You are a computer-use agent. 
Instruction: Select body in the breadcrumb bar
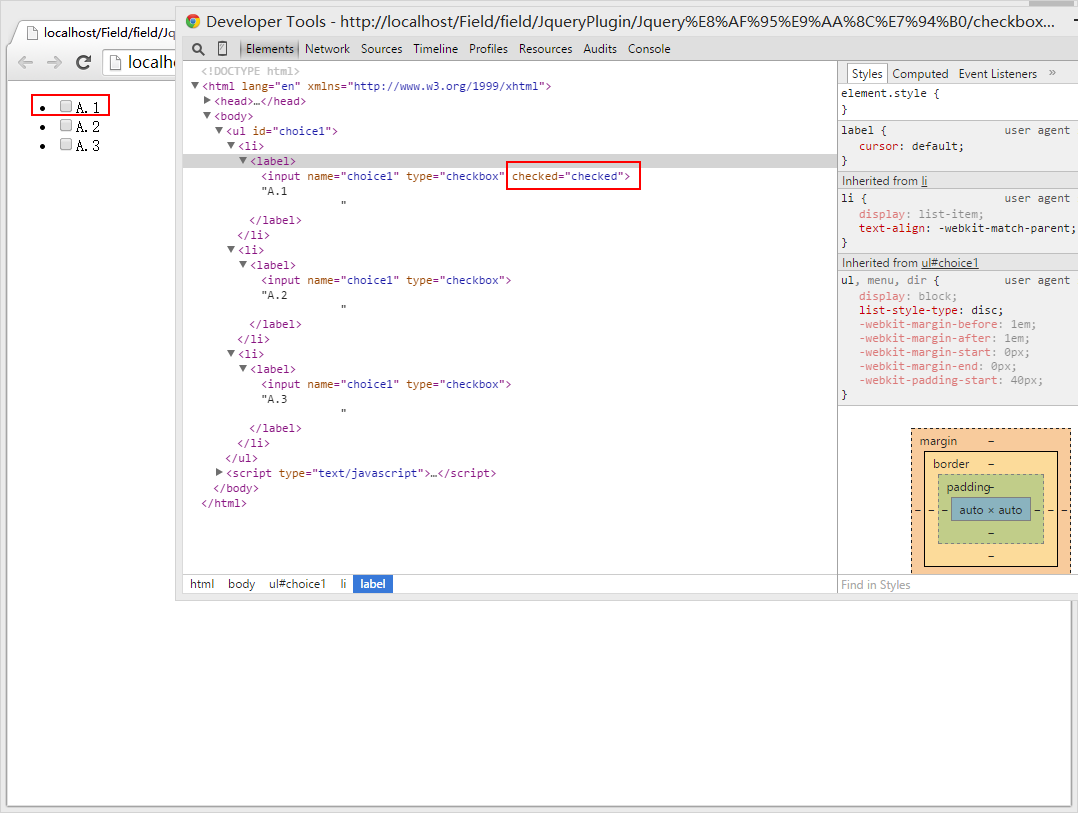241,584
